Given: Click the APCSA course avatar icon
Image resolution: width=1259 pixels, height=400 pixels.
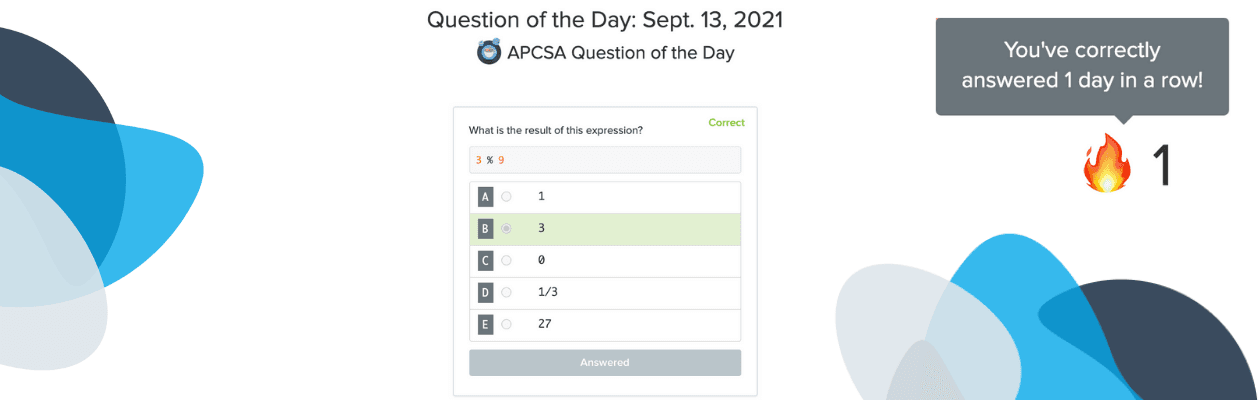Looking at the screenshot, I should point(489,53).
